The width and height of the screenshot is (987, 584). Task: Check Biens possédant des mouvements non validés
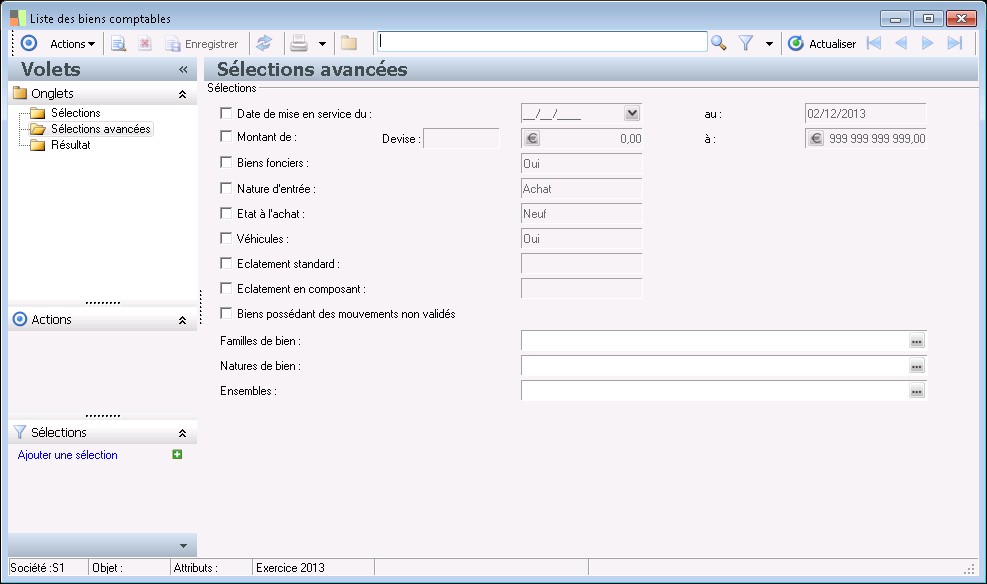click(226, 313)
